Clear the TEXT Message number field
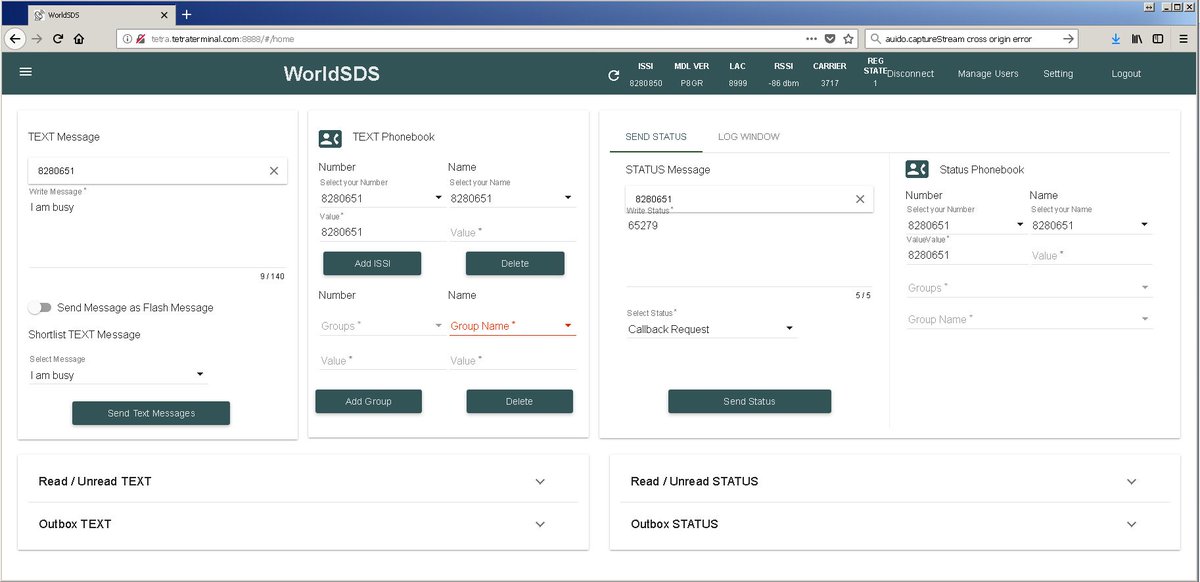The image size is (1200, 582). (x=274, y=171)
